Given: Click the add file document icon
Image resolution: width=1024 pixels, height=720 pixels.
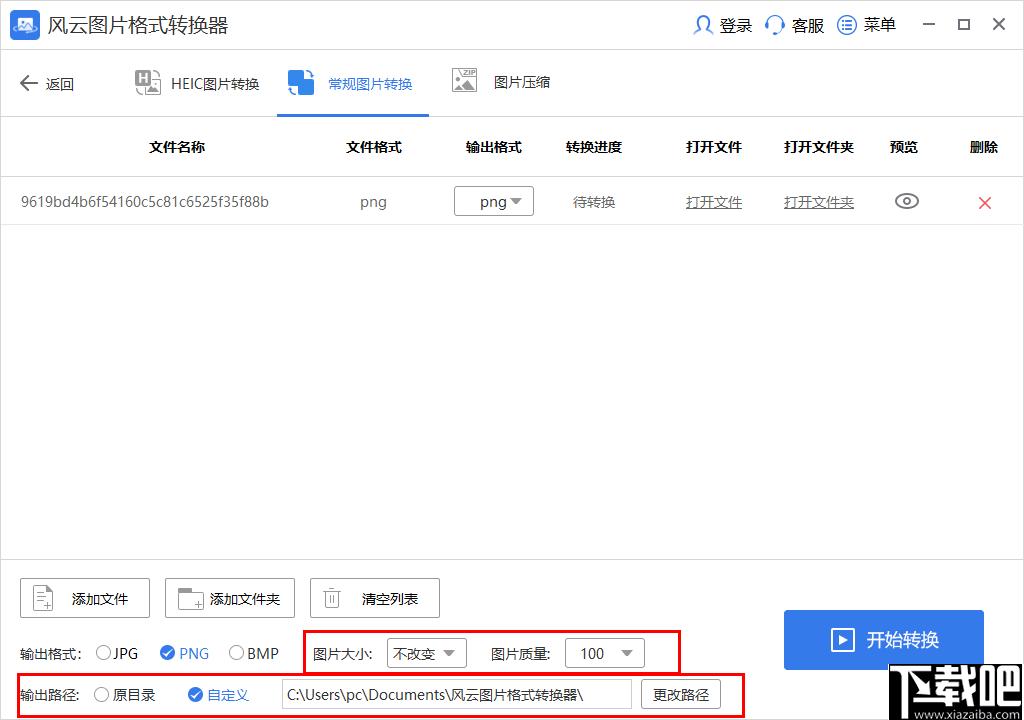Looking at the screenshot, I should [43, 598].
